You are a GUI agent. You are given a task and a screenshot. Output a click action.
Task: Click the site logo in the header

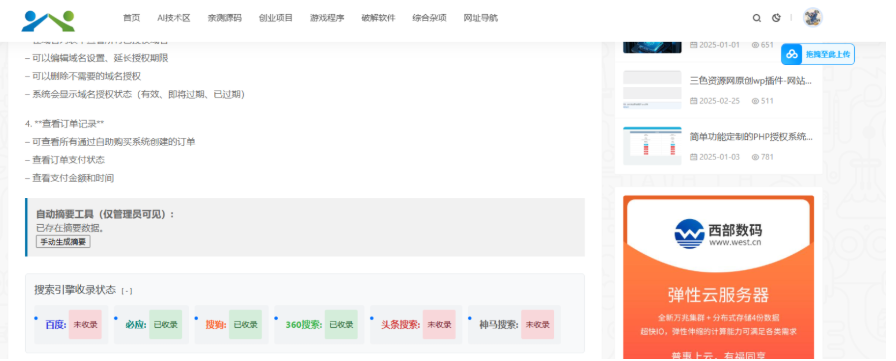click(x=48, y=21)
